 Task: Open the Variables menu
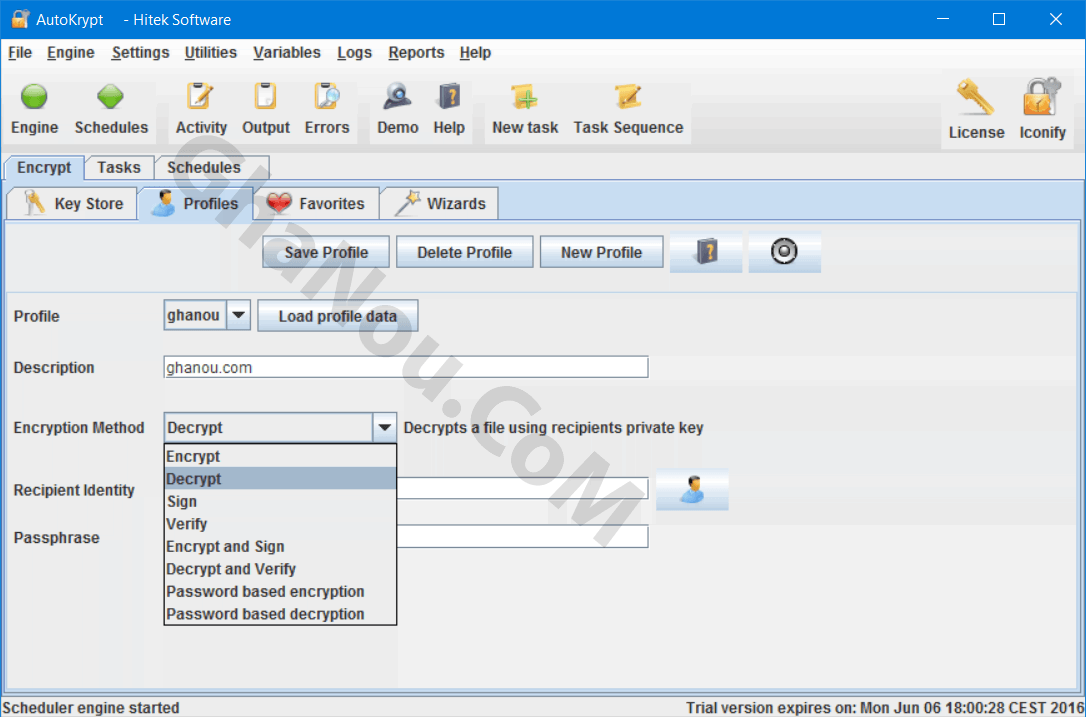click(287, 53)
